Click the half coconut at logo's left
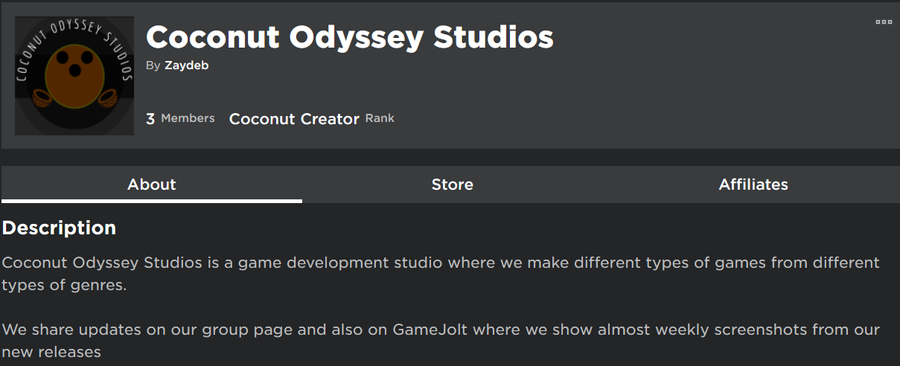The height and width of the screenshot is (366, 900). click(x=41, y=98)
